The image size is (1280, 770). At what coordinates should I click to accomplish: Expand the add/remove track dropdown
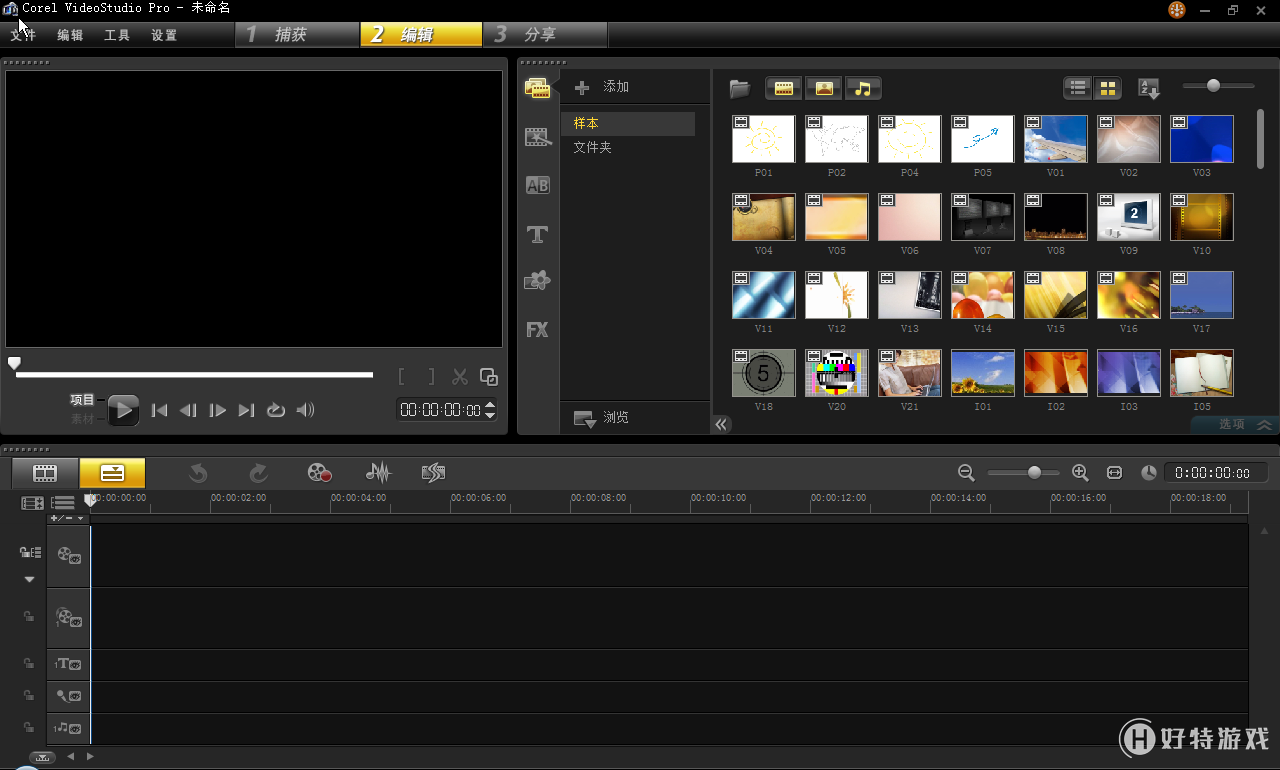68,518
